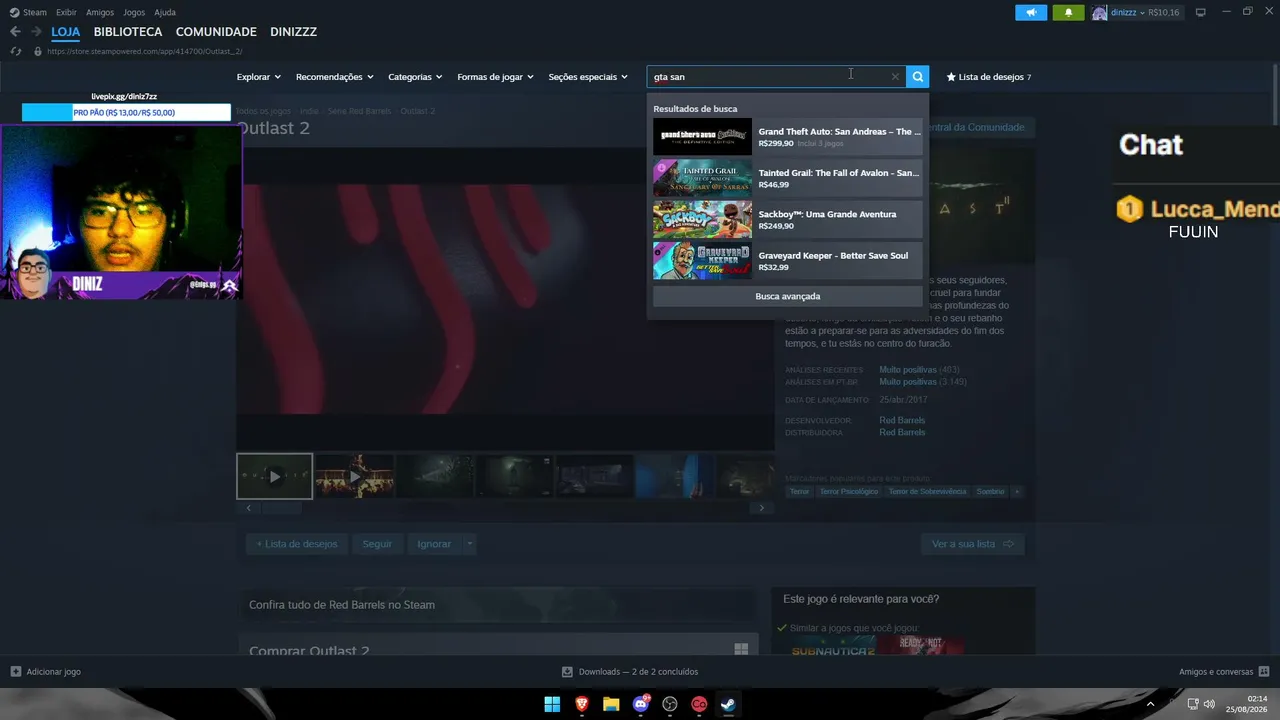Image resolution: width=1280 pixels, height=720 pixels.
Task: Click Ver a sua lista button
Action: (x=972, y=544)
